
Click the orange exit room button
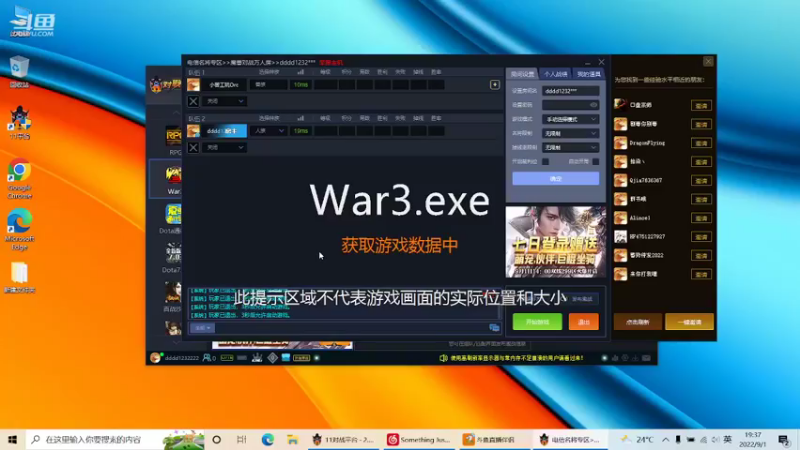[583, 322]
